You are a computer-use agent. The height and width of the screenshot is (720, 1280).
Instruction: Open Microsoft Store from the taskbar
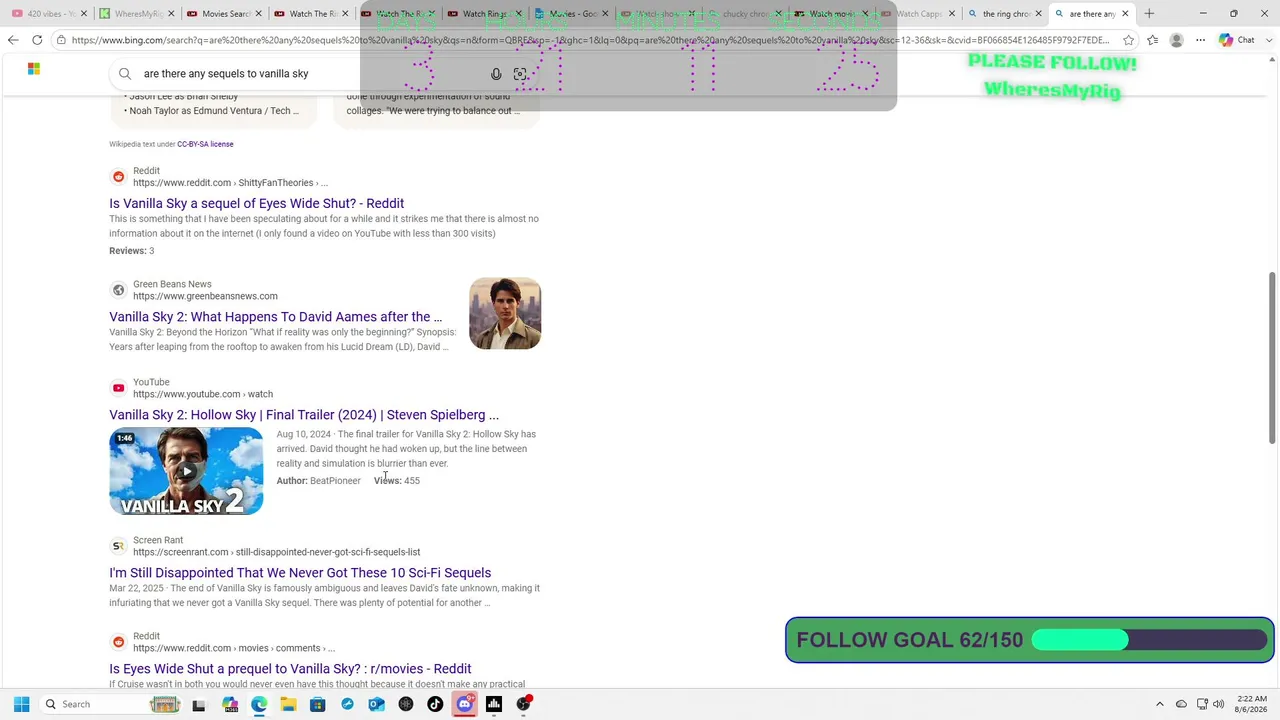click(x=318, y=704)
